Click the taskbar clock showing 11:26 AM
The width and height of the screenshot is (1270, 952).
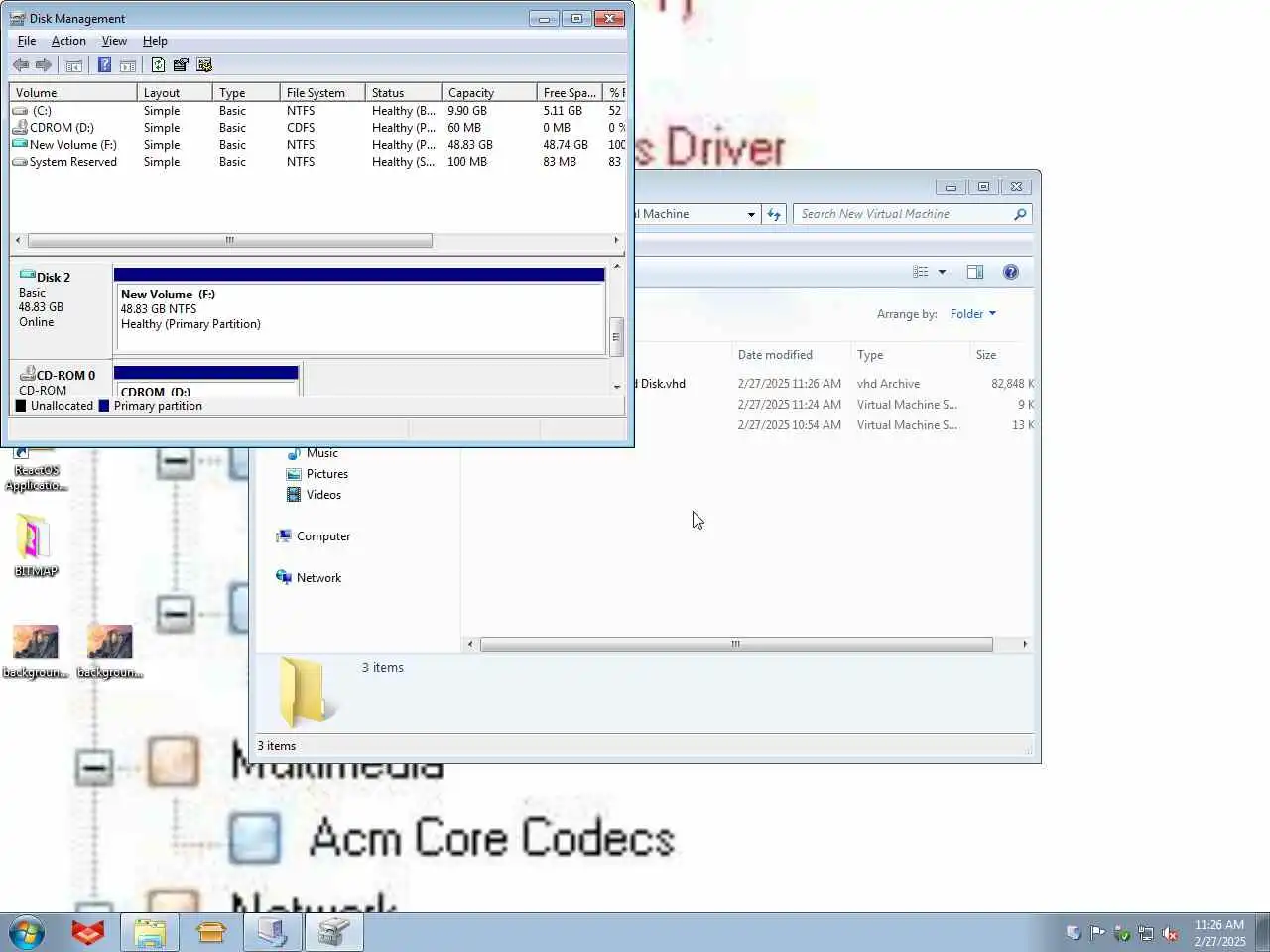pos(1219,933)
